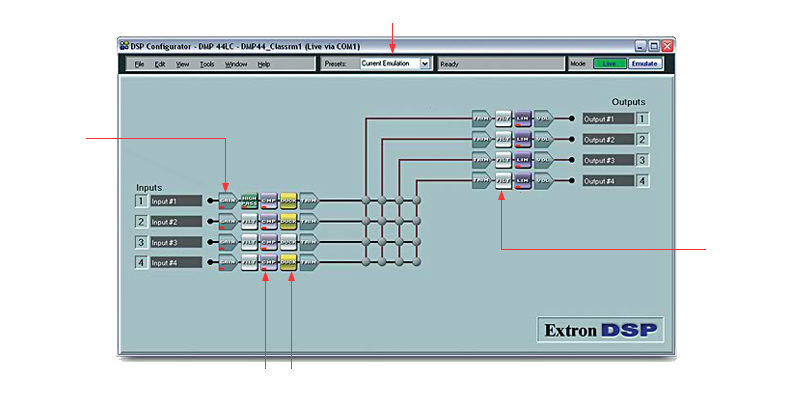Open the Help menu
790x400 pixels.
click(264, 64)
